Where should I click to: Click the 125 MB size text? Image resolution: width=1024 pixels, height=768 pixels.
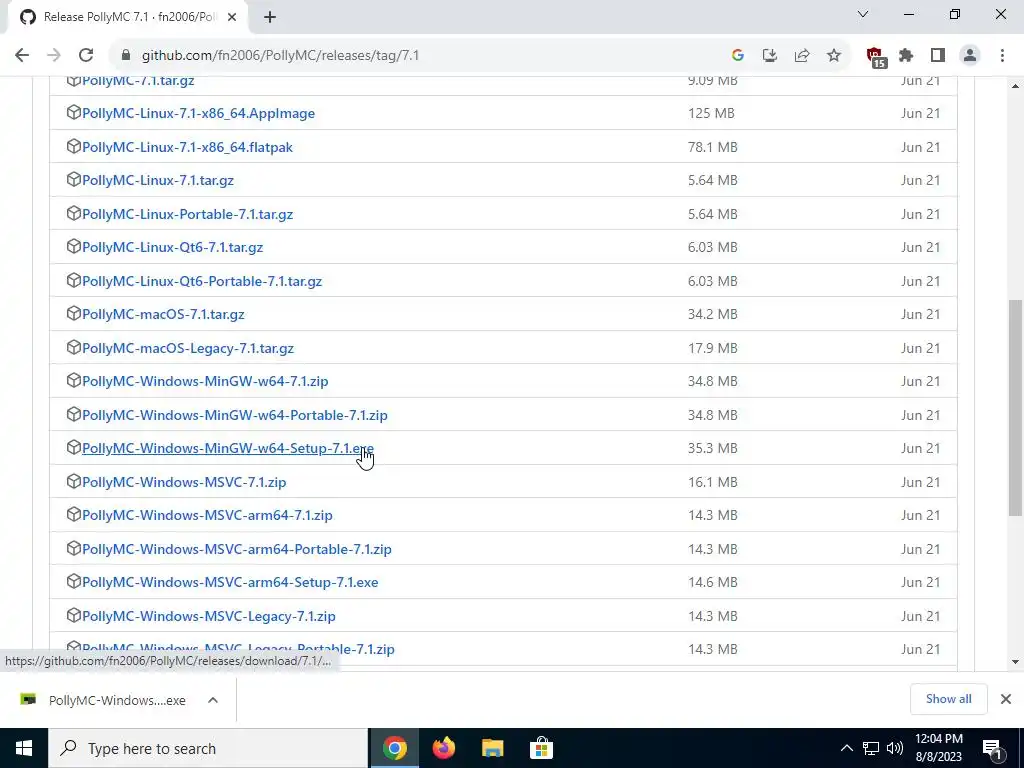coord(711,114)
